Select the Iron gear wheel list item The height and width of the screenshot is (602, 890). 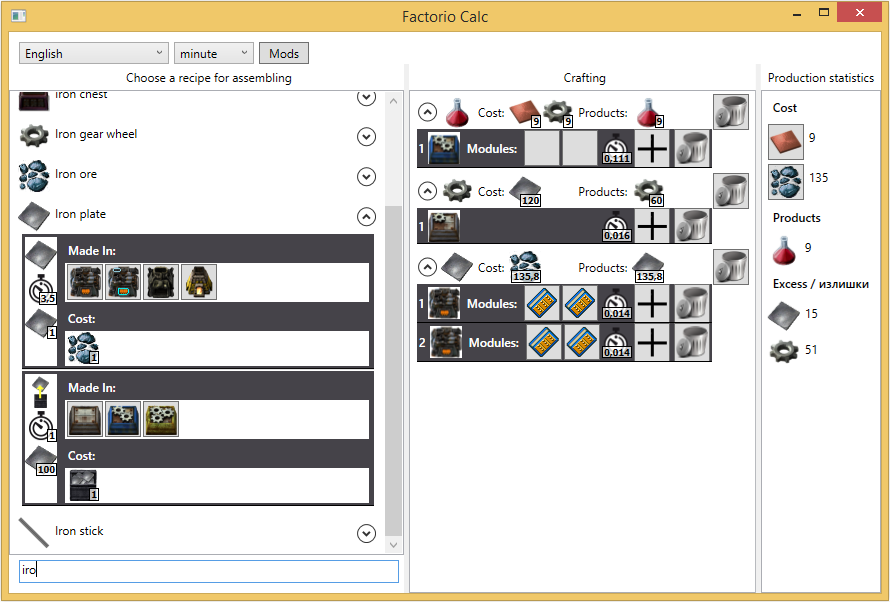197,135
